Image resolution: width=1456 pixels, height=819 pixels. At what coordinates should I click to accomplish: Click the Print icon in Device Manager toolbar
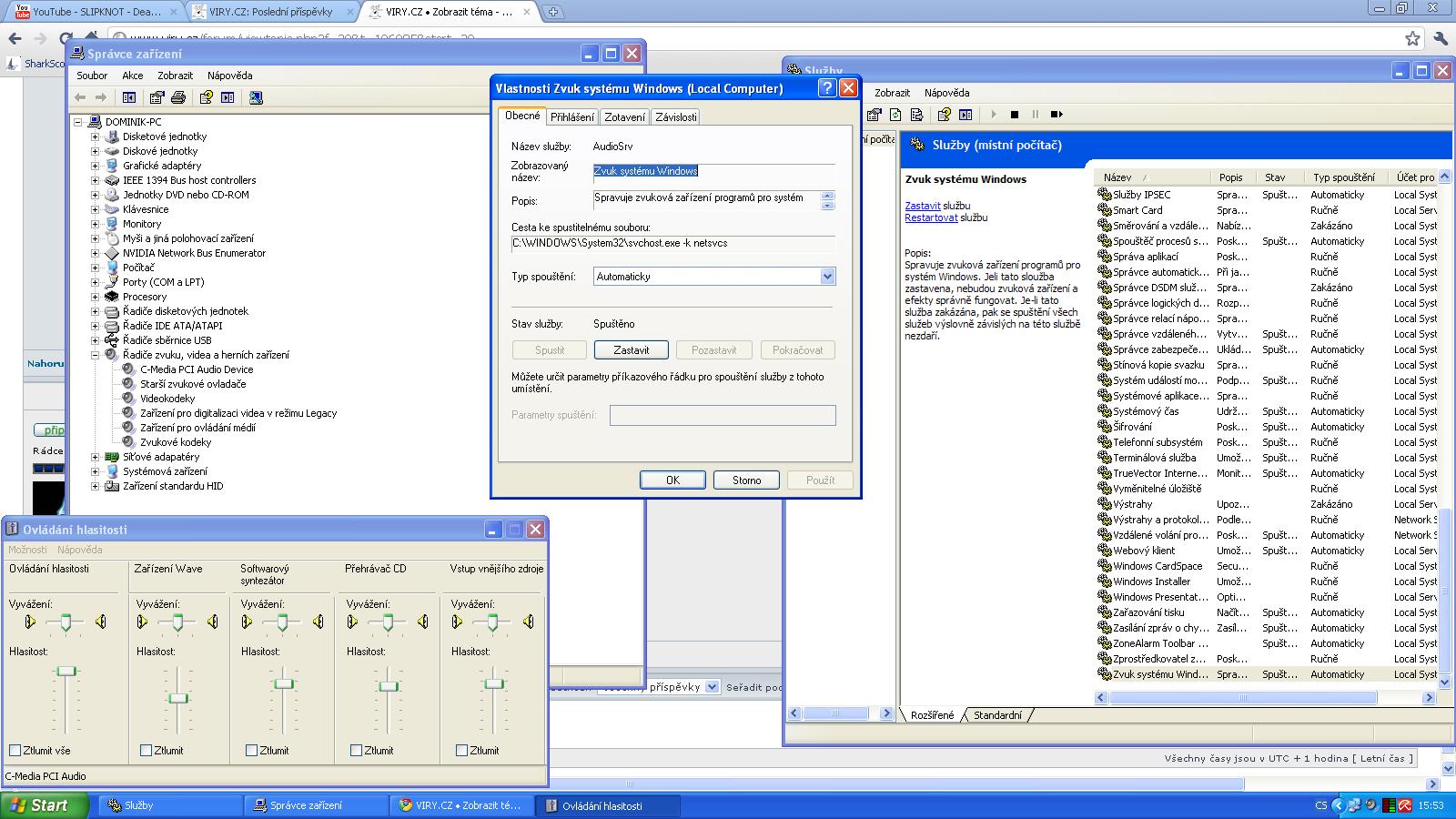click(x=178, y=97)
